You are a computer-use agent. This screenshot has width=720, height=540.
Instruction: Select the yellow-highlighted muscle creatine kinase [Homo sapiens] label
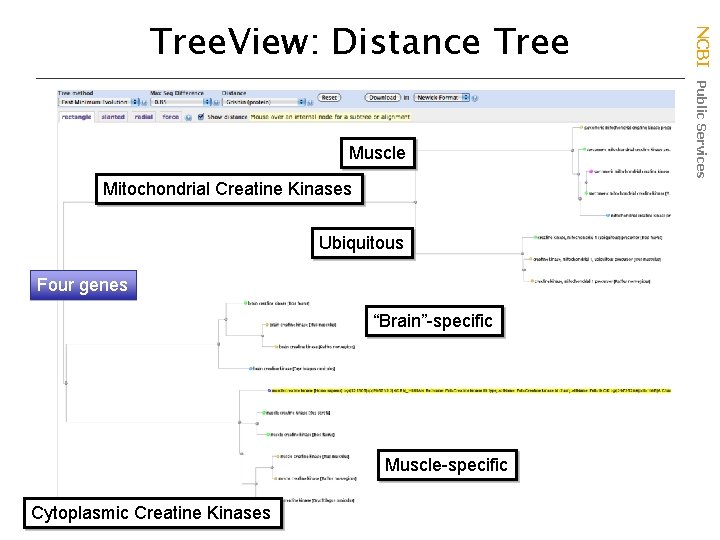471,390
